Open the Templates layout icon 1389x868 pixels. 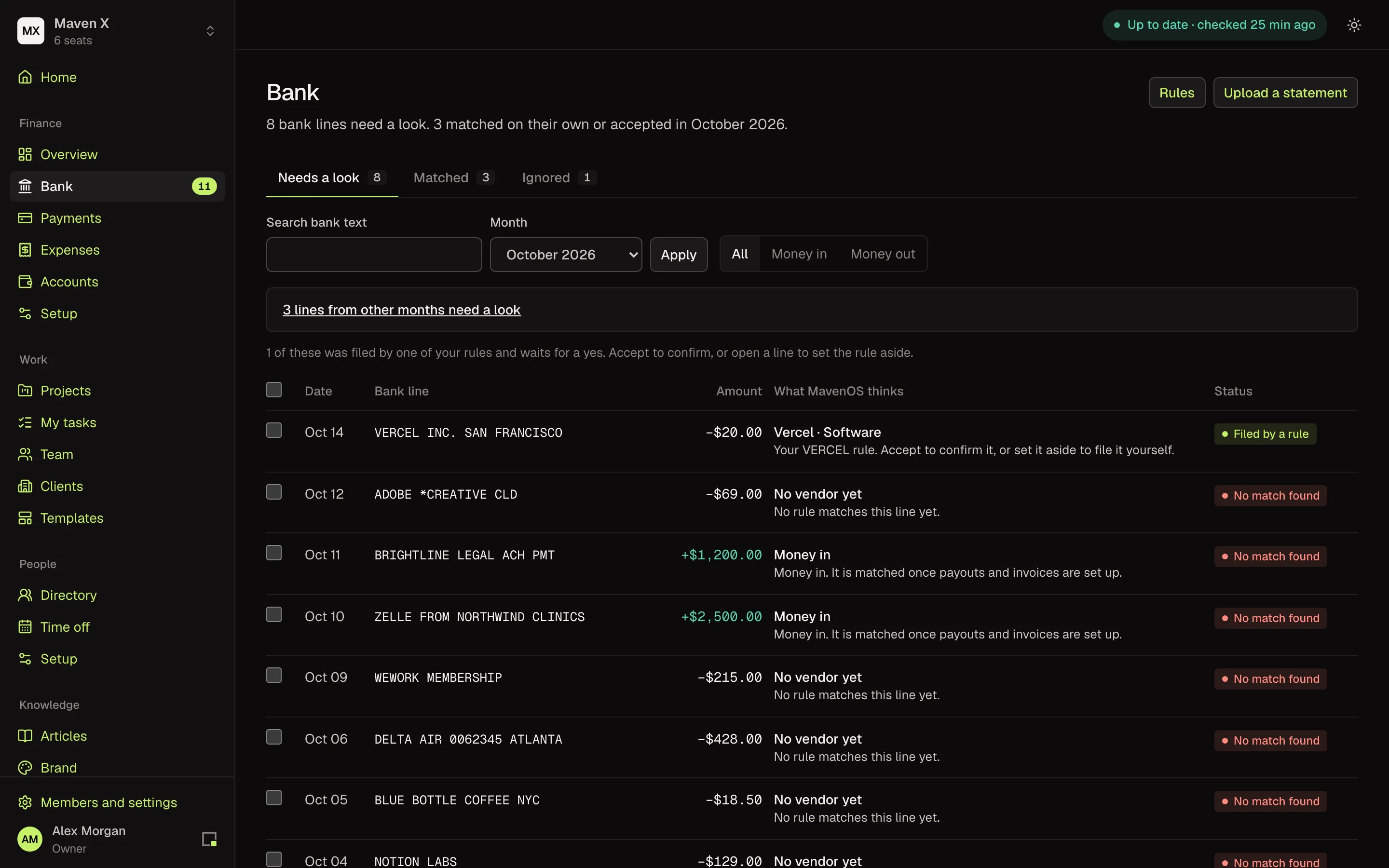(25, 518)
